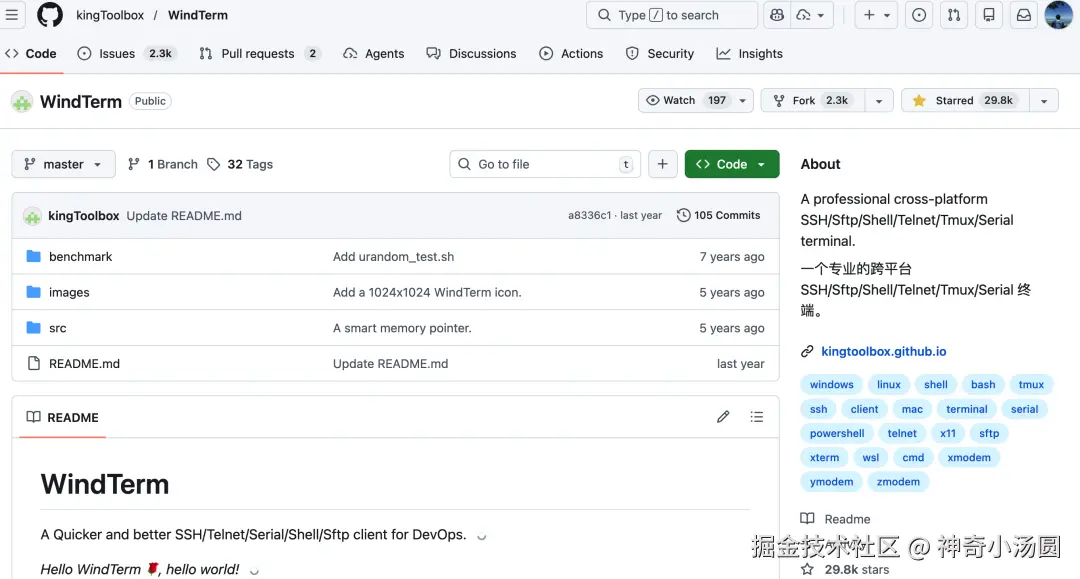
Task: Open the issues icon in header
Action: pyautogui.click(x=919, y=15)
